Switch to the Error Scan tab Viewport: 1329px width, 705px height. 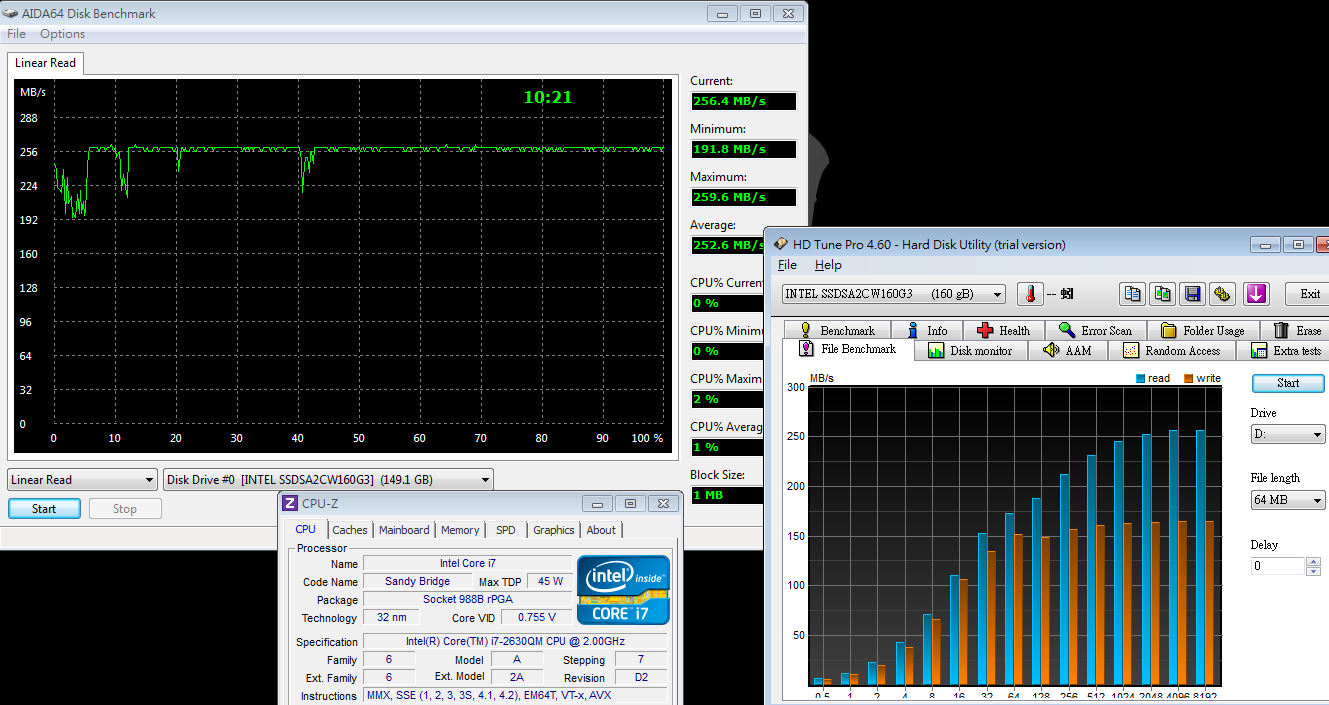point(1096,330)
